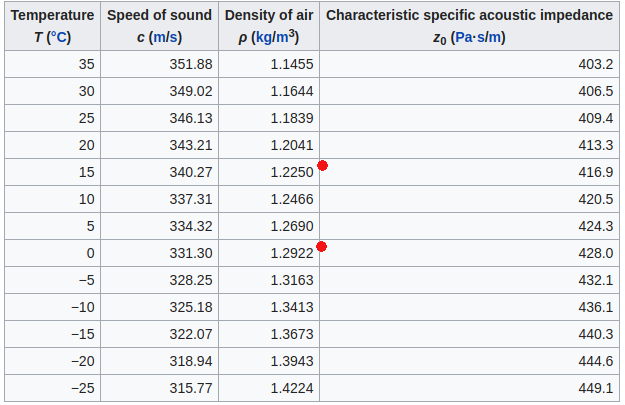Image resolution: width=625 pixels, height=405 pixels.
Task: Click the 343.21 speed value
Action: click(191, 145)
